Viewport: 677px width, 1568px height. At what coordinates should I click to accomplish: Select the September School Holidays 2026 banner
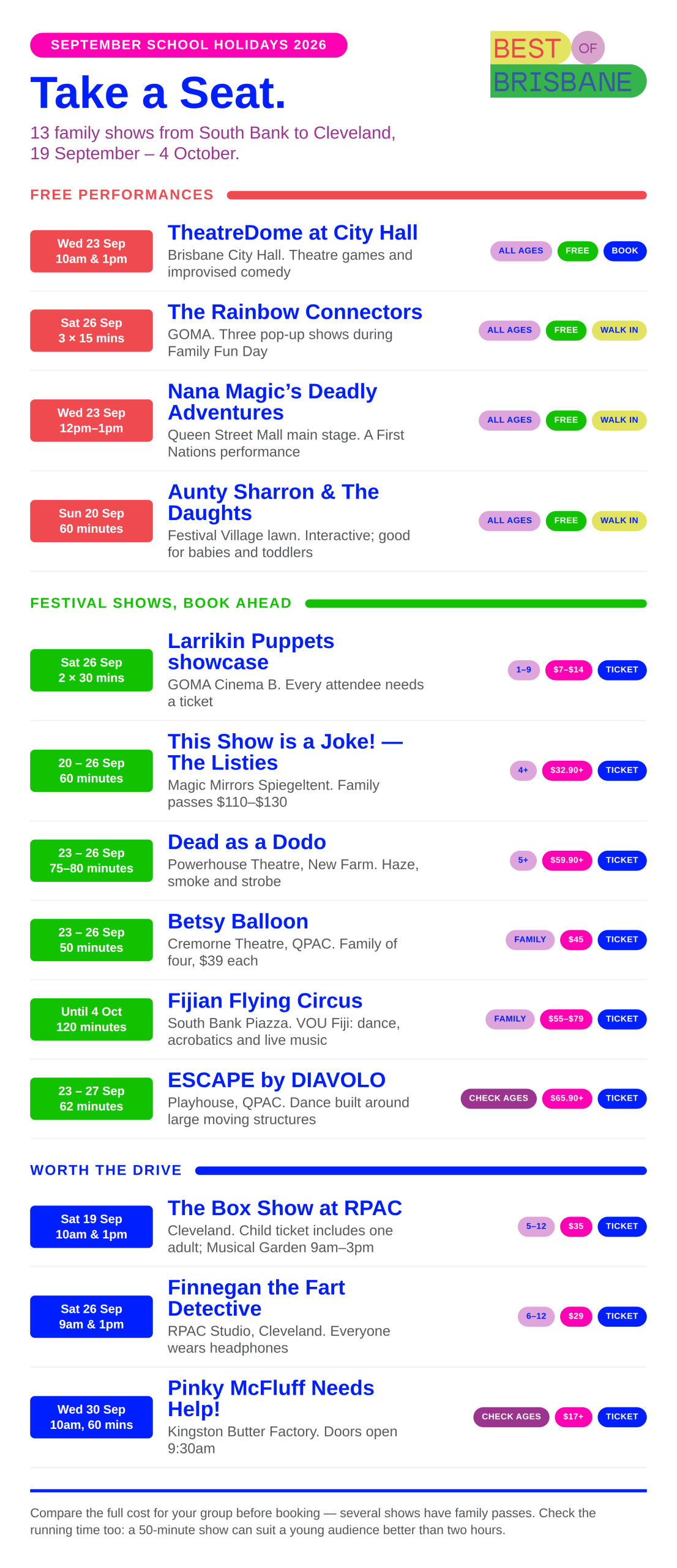tap(189, 45)
